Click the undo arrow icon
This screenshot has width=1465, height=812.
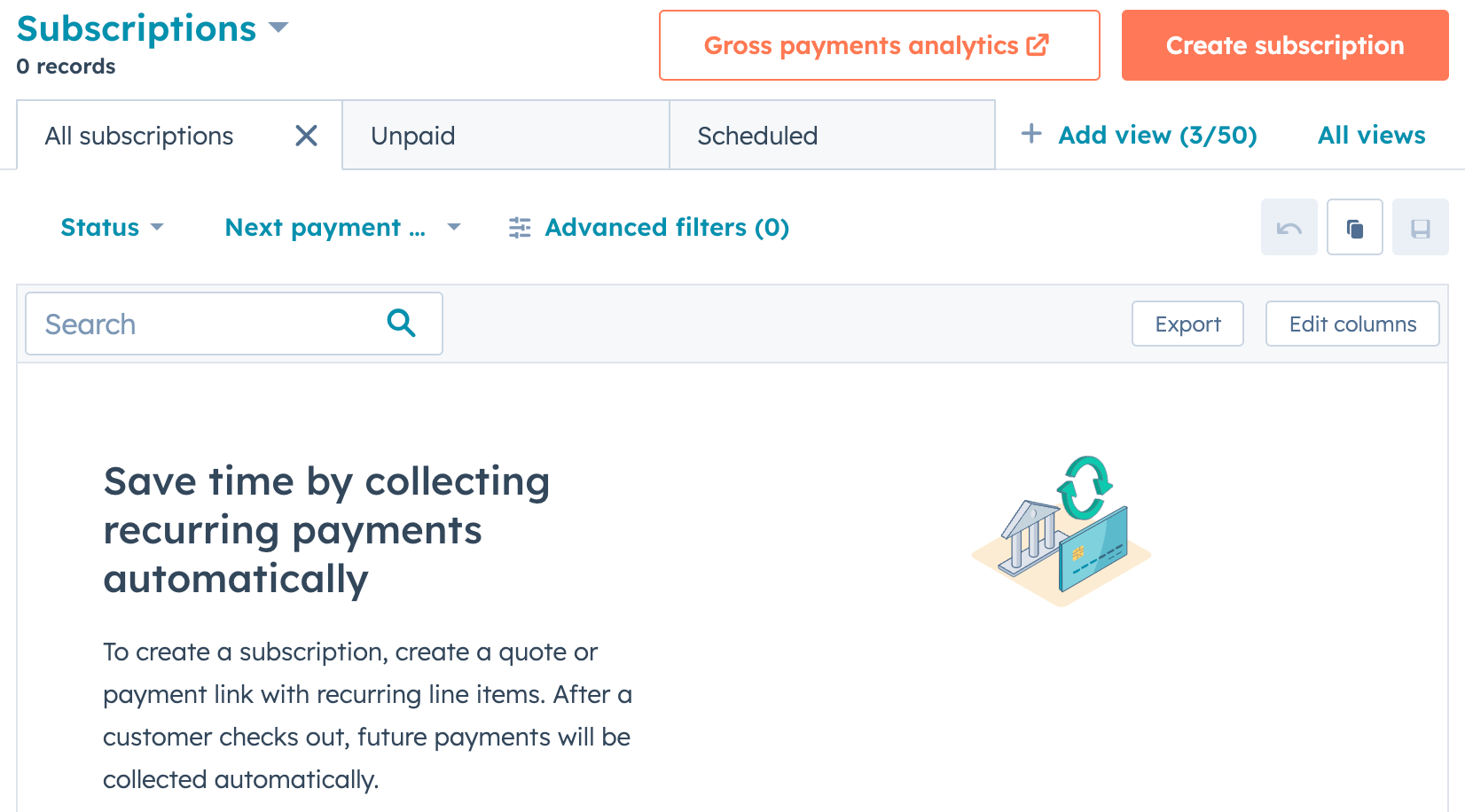pos(1289,228)
